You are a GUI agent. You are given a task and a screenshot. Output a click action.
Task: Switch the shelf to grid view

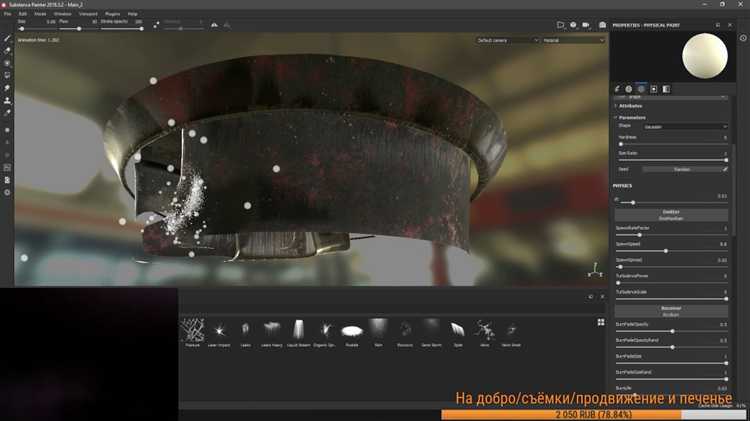tap(600, 322)
